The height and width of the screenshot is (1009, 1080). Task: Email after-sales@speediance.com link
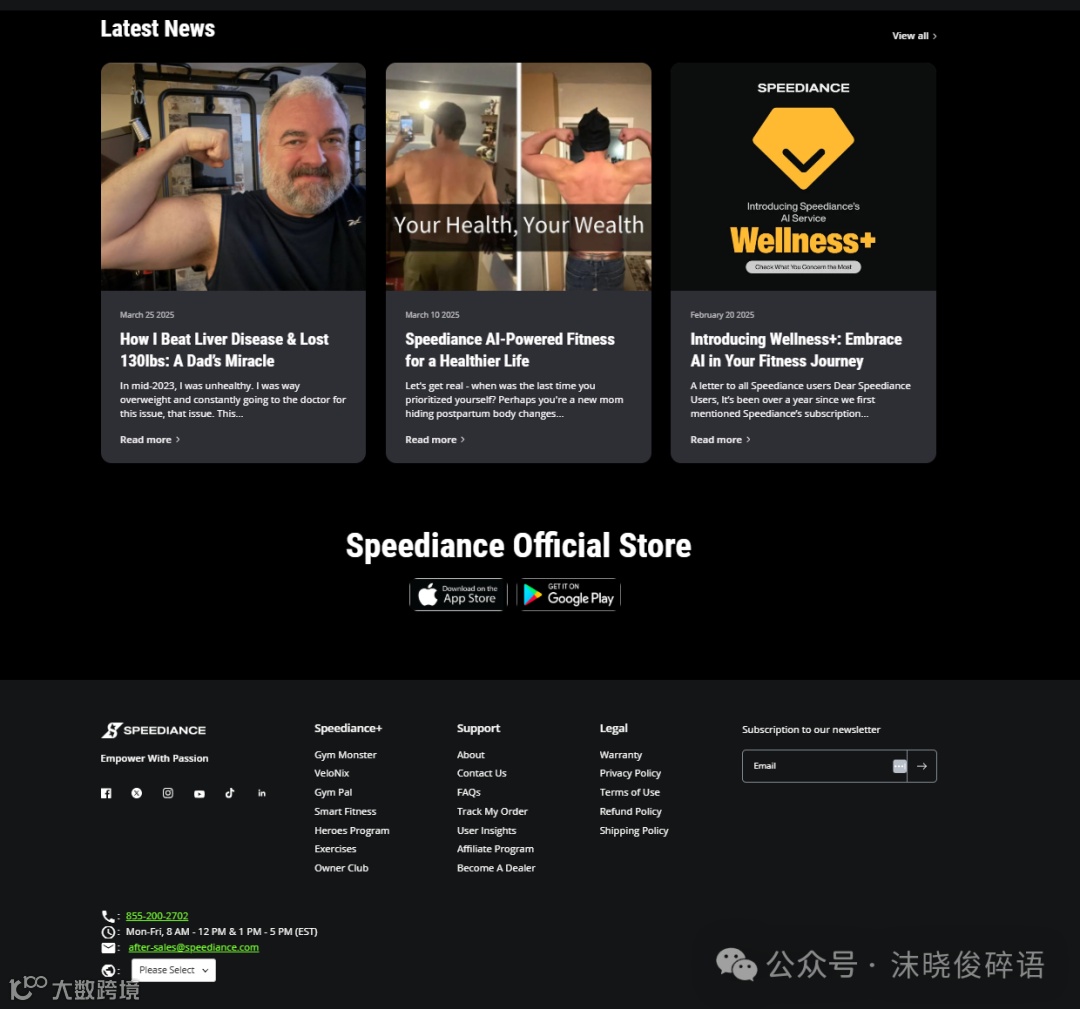(194, 948)
